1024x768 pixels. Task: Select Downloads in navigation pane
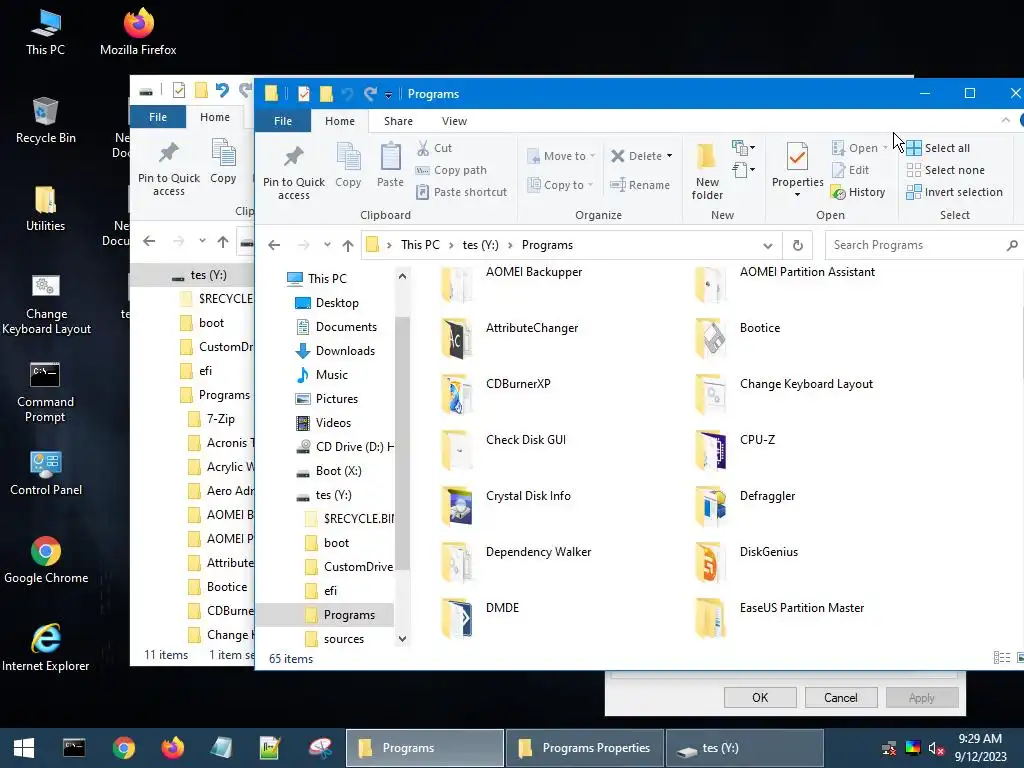pos(345,351)
